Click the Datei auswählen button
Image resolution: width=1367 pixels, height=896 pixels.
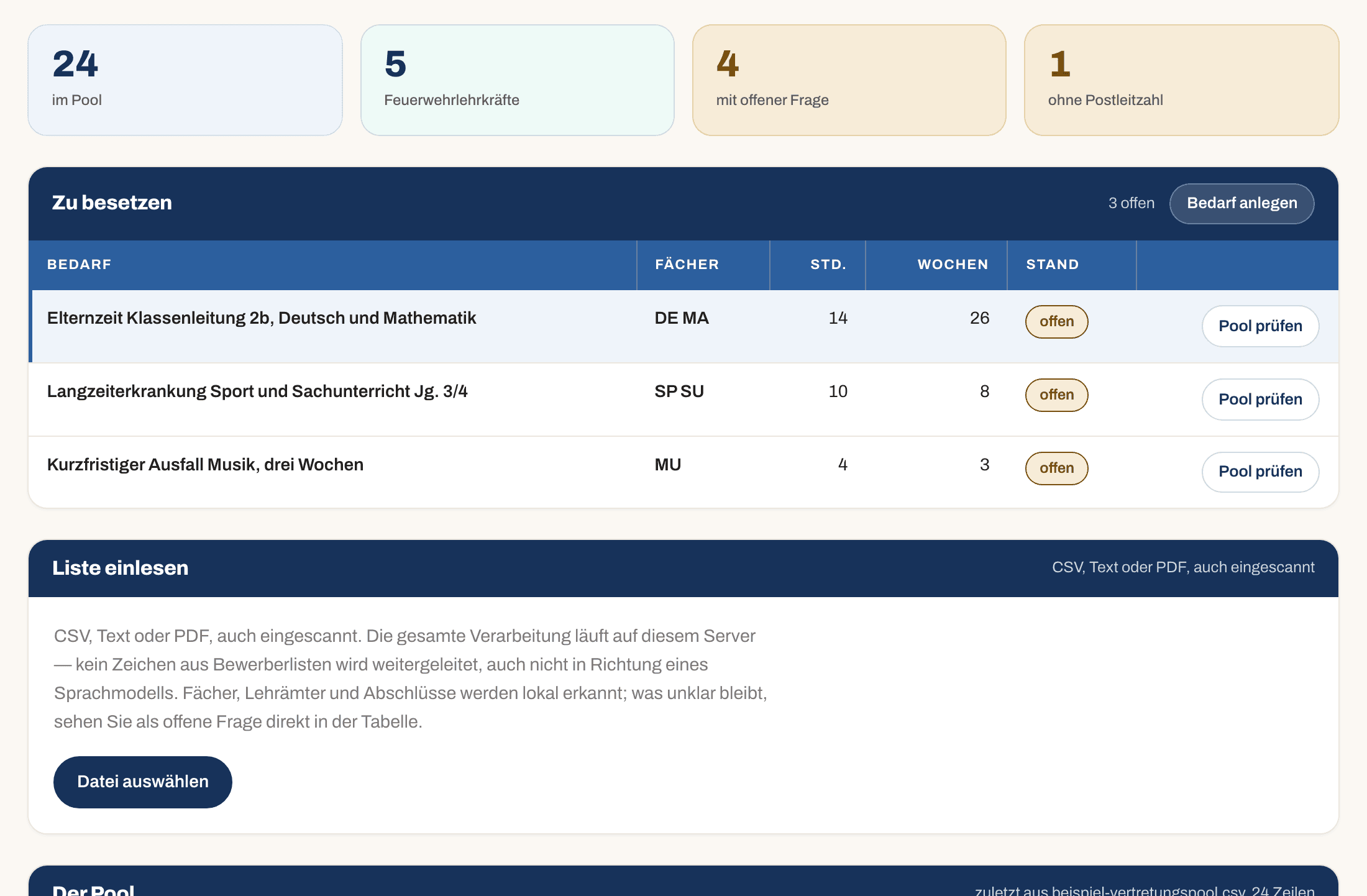click(x=143, y=782)
